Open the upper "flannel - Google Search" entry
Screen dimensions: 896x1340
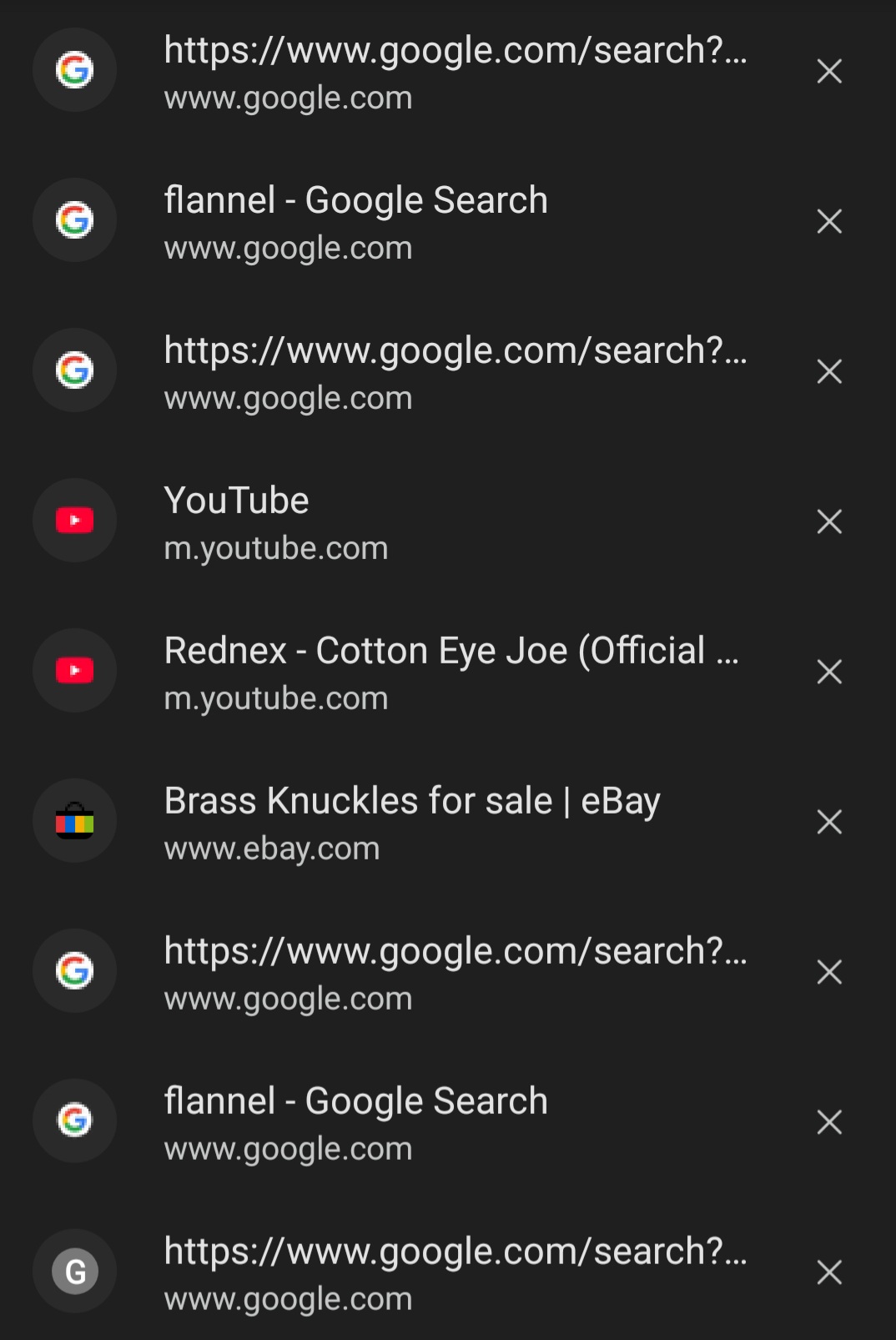point(355,201)
